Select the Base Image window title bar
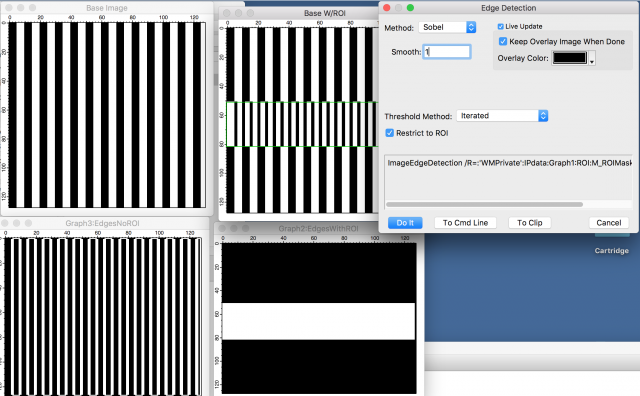 click(107, 8)
